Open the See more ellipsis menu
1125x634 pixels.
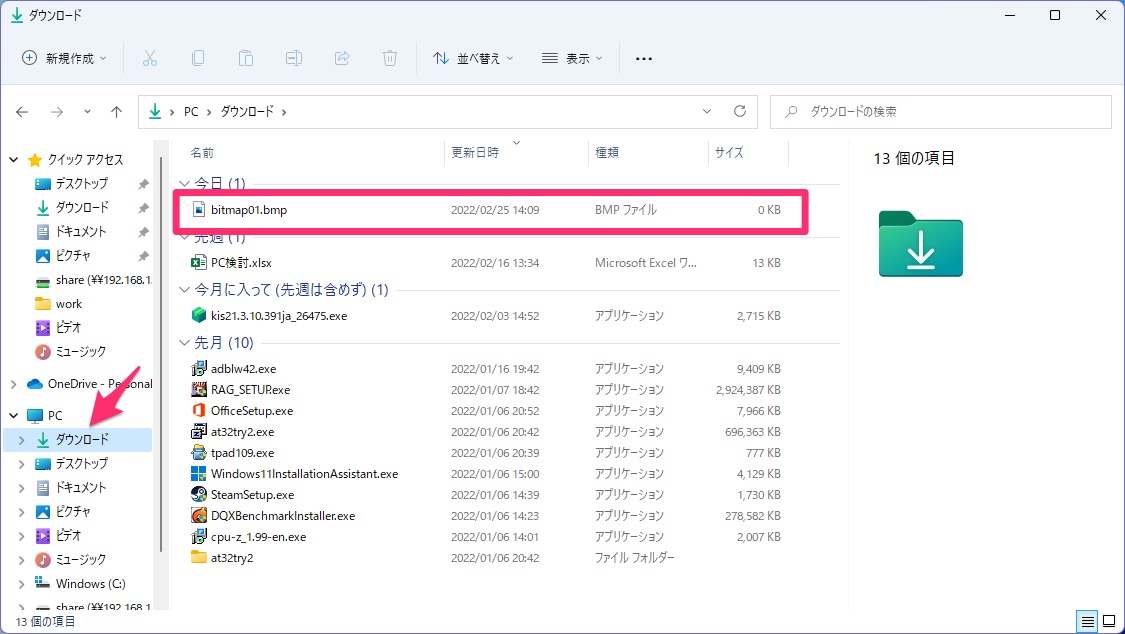click(x=644, y=58)
